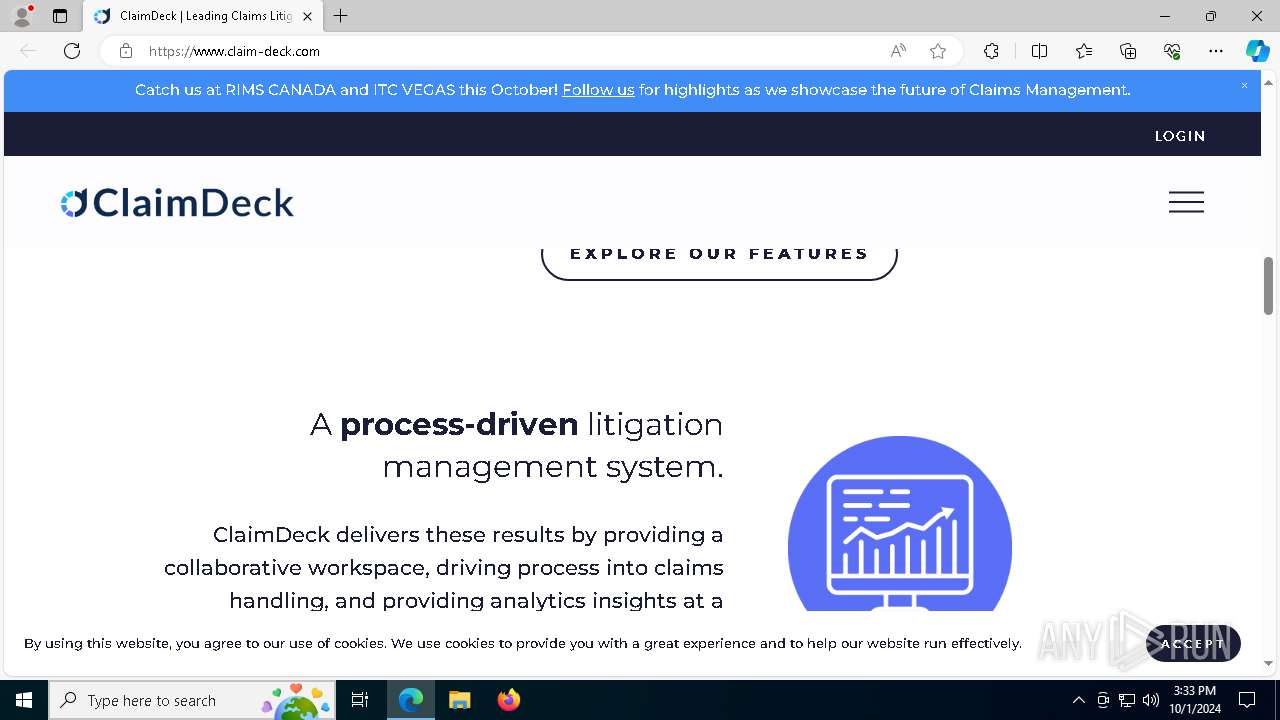Open a new tab
This screenshot has width=1280, height=720.
(x=340, y=16)
